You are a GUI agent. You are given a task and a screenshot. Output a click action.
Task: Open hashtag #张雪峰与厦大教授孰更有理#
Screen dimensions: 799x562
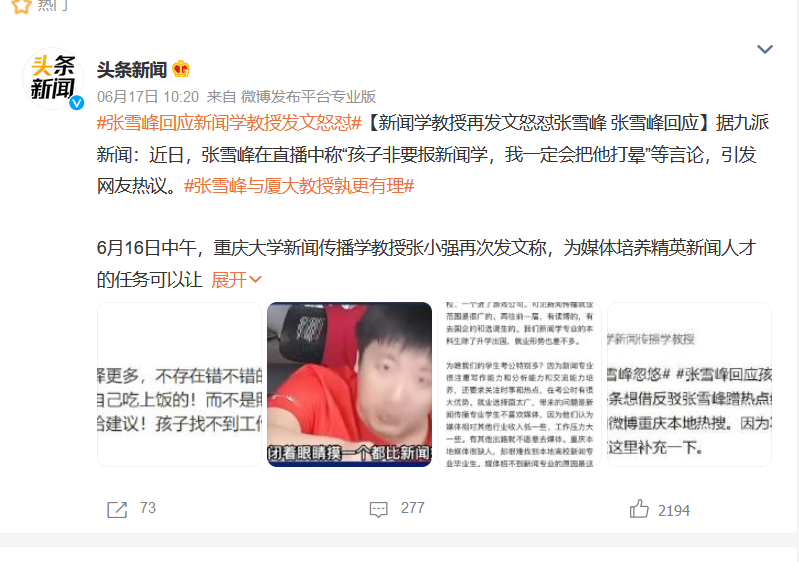299,186
